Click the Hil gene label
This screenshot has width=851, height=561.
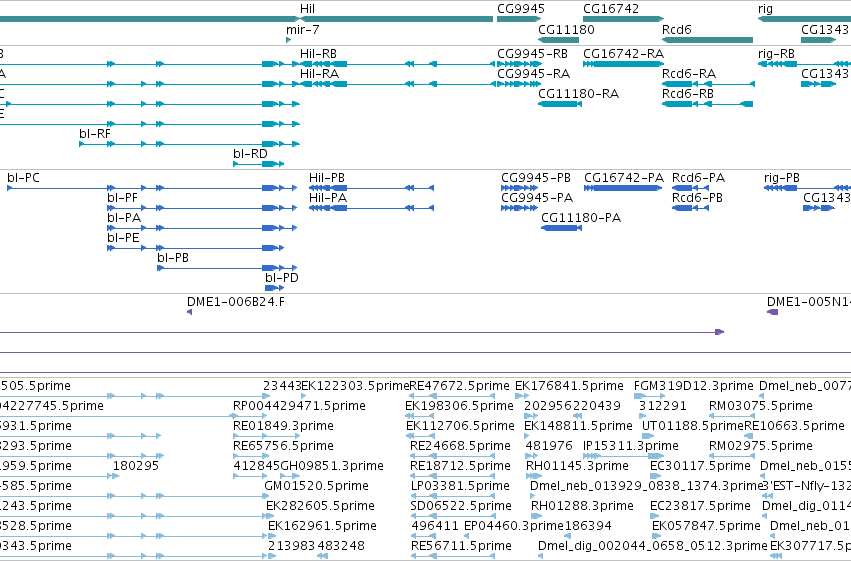(307, 9)
